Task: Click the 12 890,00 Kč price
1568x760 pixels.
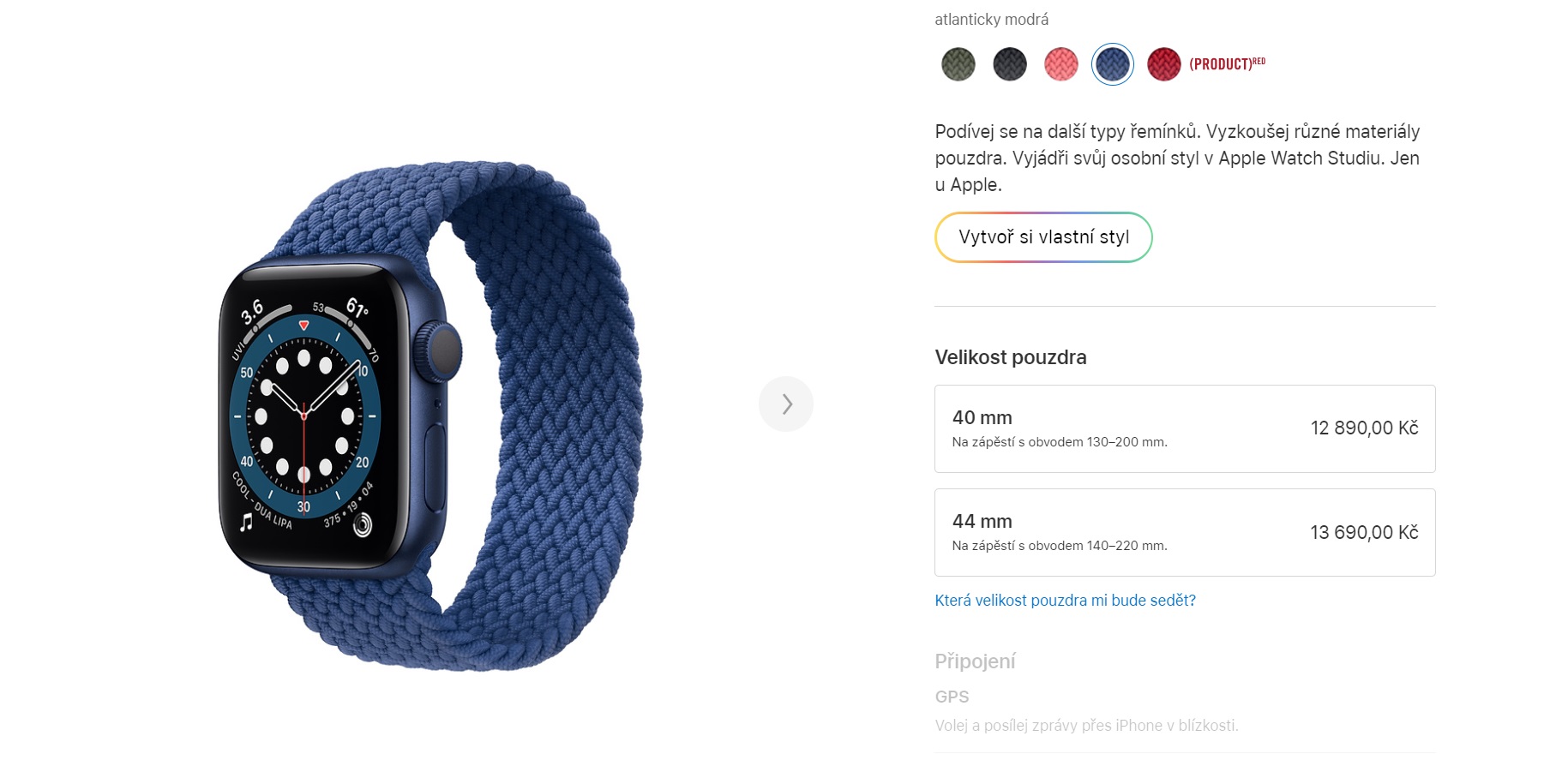Action: [x=1364, y=428]
